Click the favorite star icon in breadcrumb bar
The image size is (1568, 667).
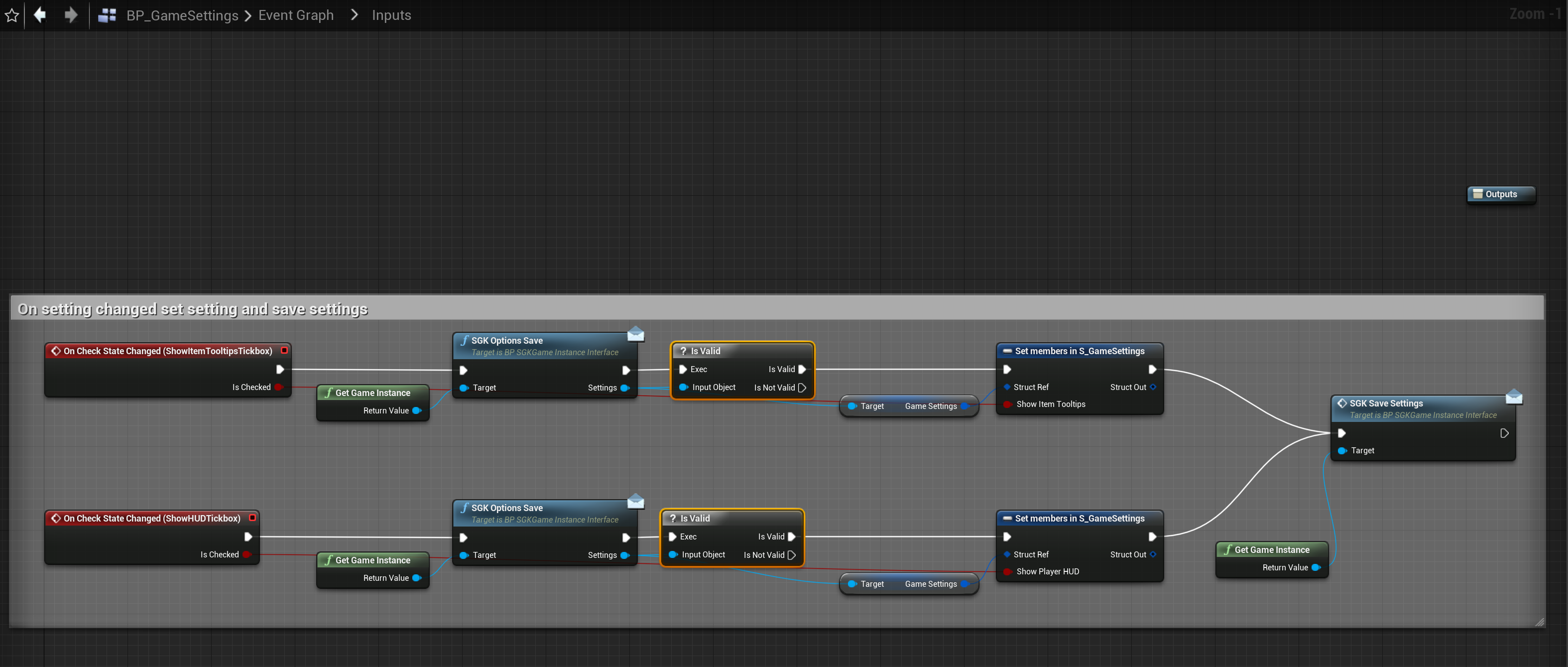11,15
